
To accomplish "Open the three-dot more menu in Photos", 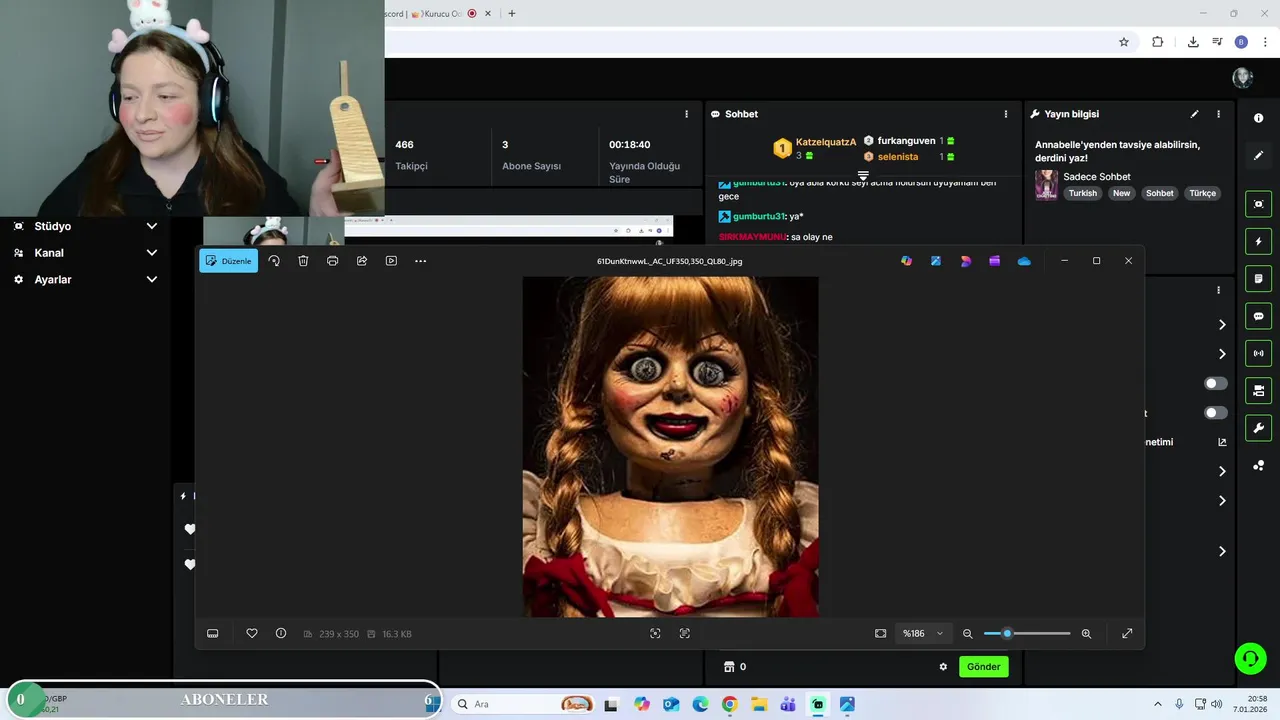I will tap(420, 261).
